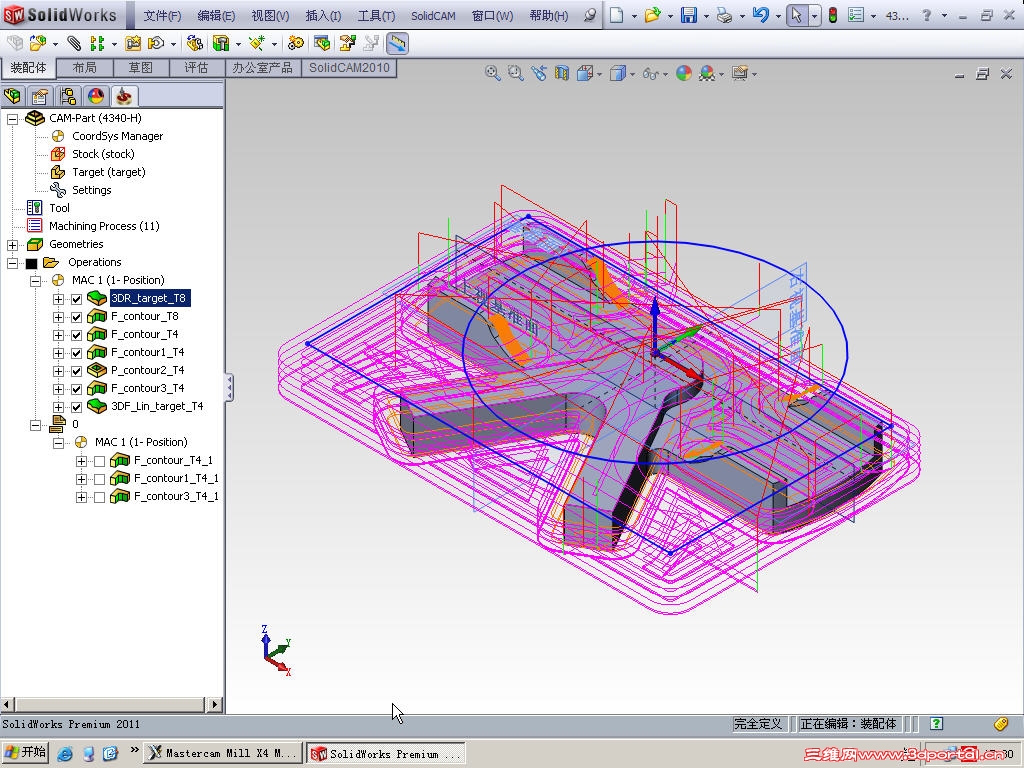Click the 开始 (Start) button
Image resolution: width=1024 pixels, height=768 pixels.
point(25,751)
